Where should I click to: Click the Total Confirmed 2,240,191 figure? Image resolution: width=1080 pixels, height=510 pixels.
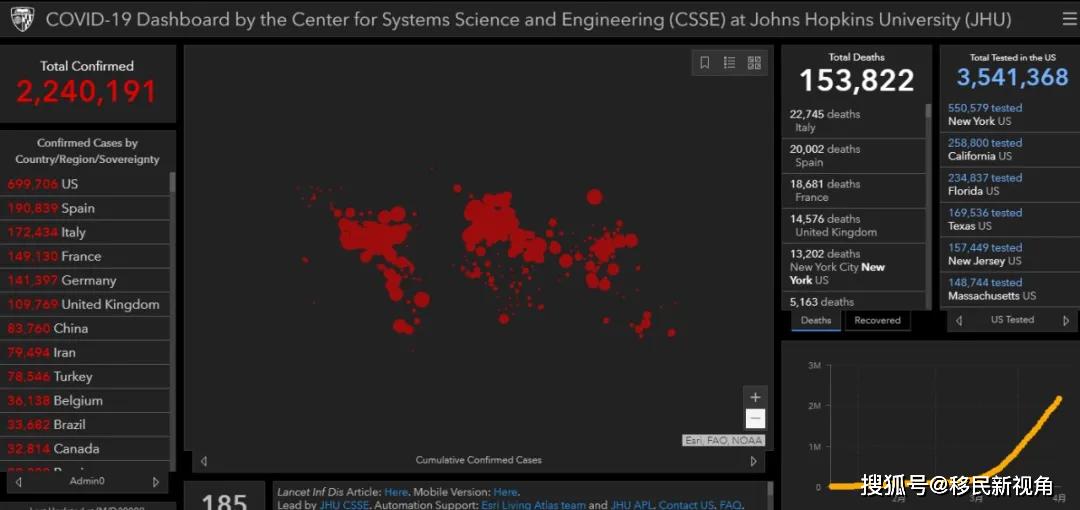[87, 92]
